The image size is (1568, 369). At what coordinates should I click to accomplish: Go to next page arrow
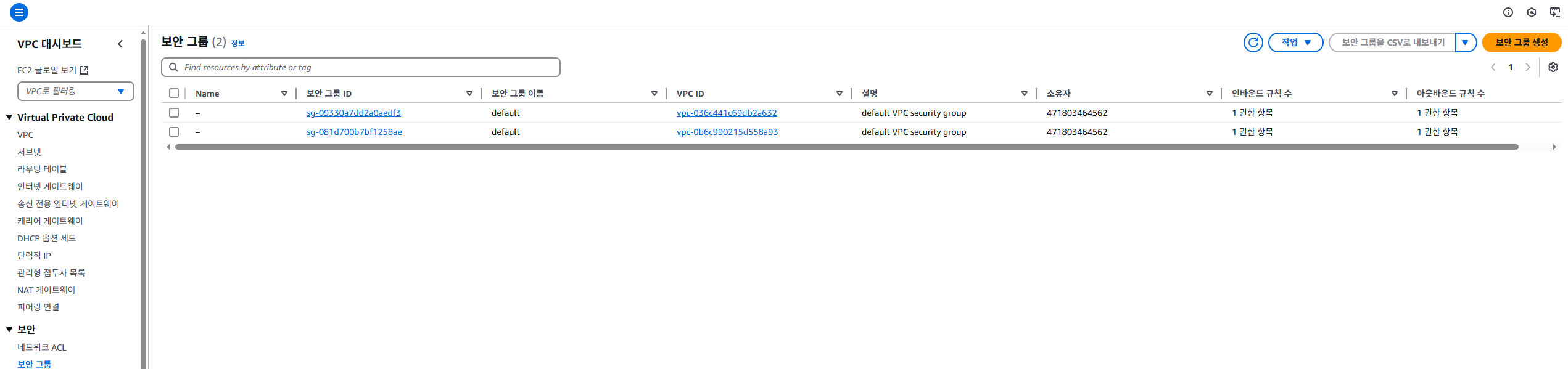pyautogui.click(x=1527, y=67)
